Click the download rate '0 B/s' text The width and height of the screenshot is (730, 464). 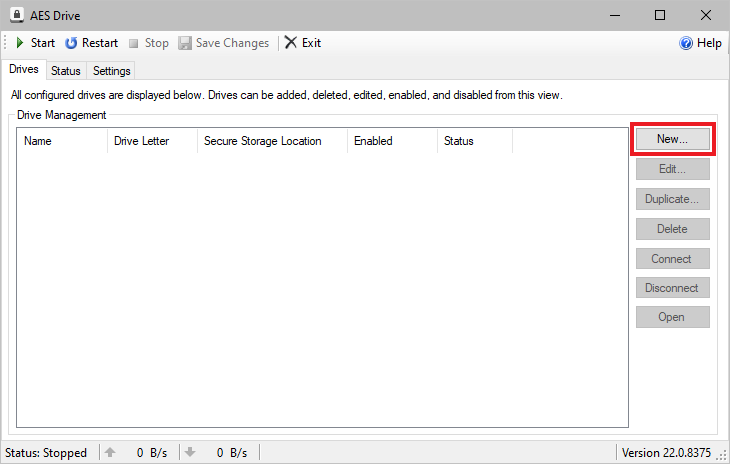tap(232, 453)
